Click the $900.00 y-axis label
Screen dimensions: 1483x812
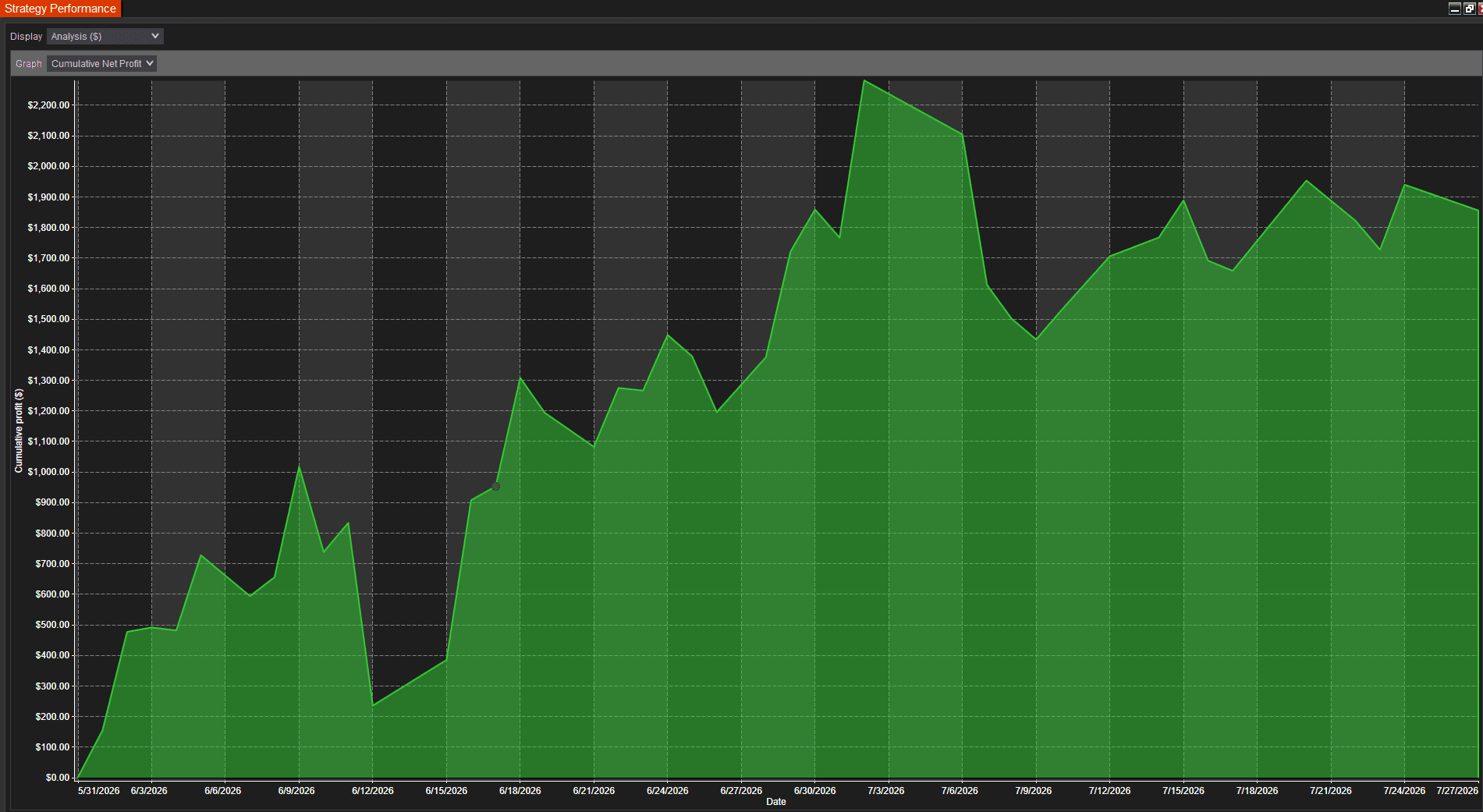coord(52,502)
